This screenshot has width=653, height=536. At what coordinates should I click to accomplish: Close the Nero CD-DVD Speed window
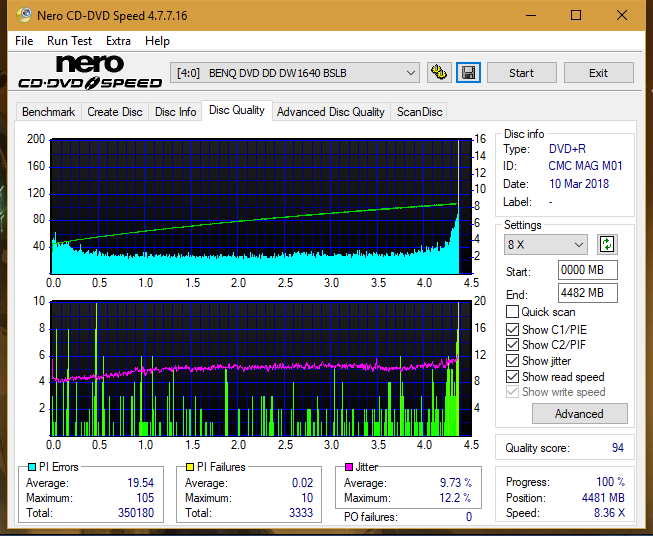click(622, 15)
